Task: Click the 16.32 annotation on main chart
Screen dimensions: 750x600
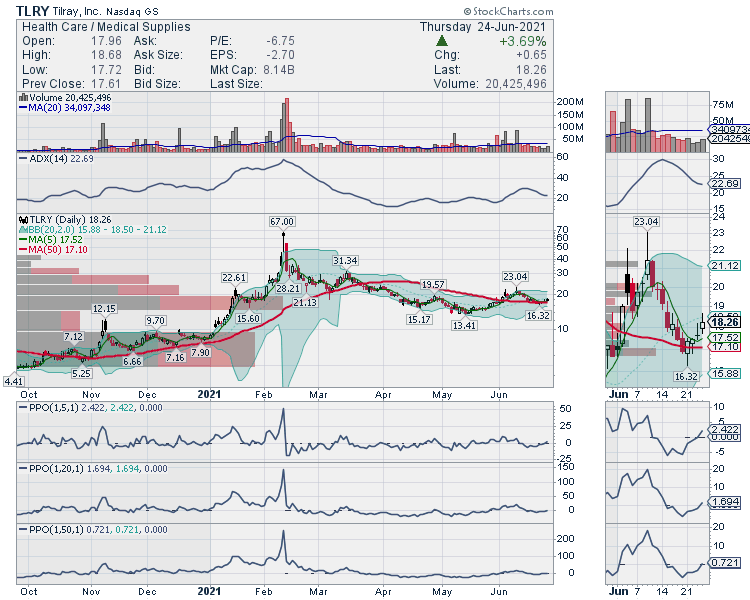Action: (538, 316)
